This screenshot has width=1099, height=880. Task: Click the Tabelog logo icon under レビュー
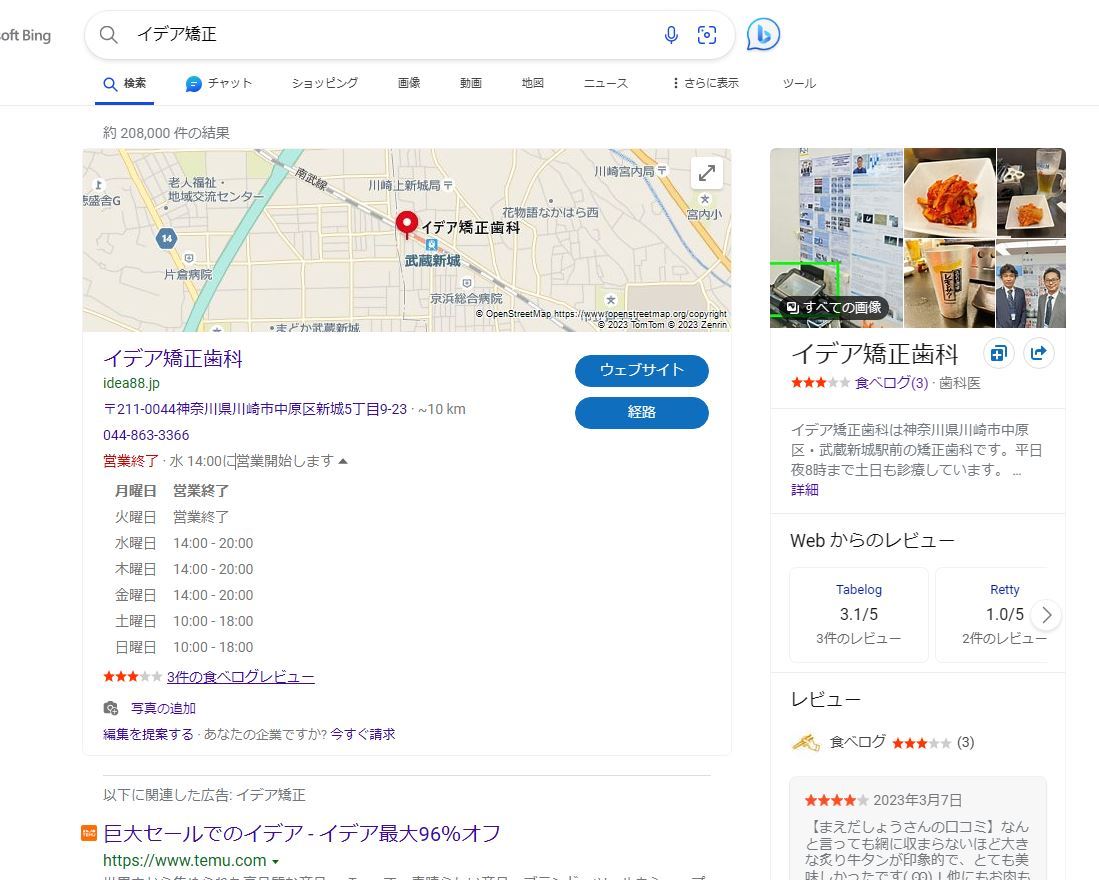pos(806,743)
